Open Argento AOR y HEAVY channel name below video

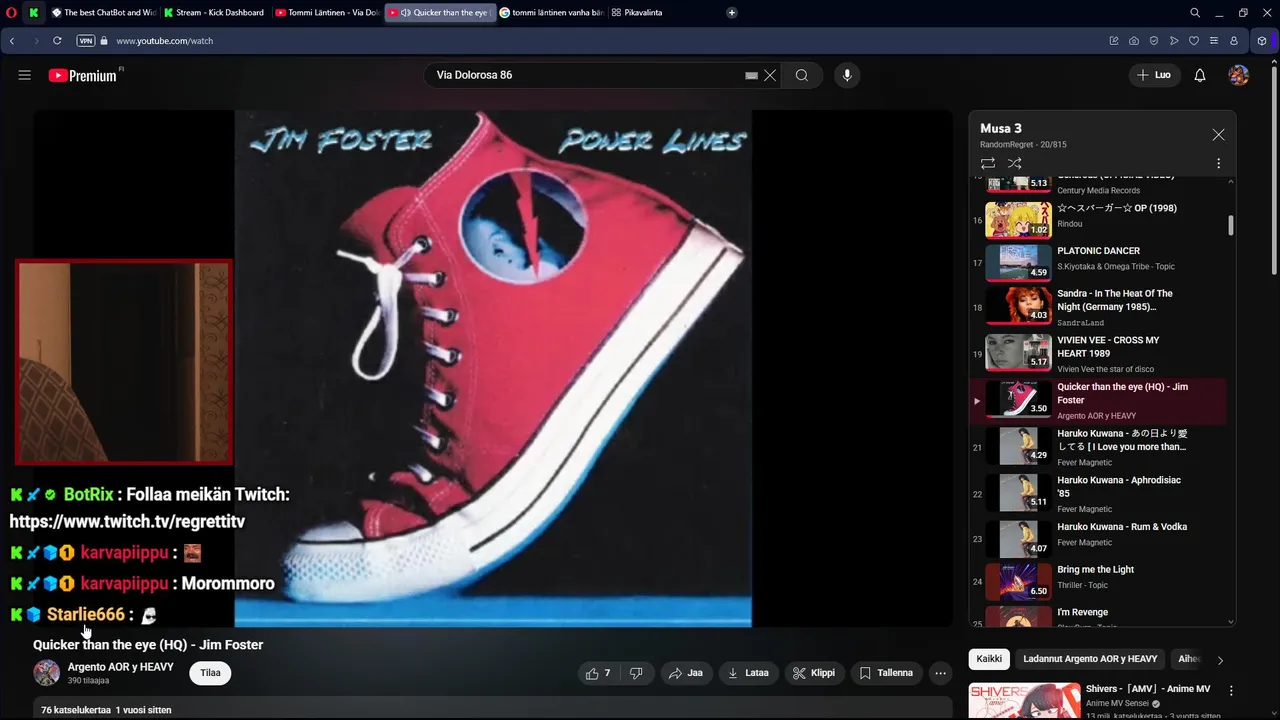pos(120,667)
